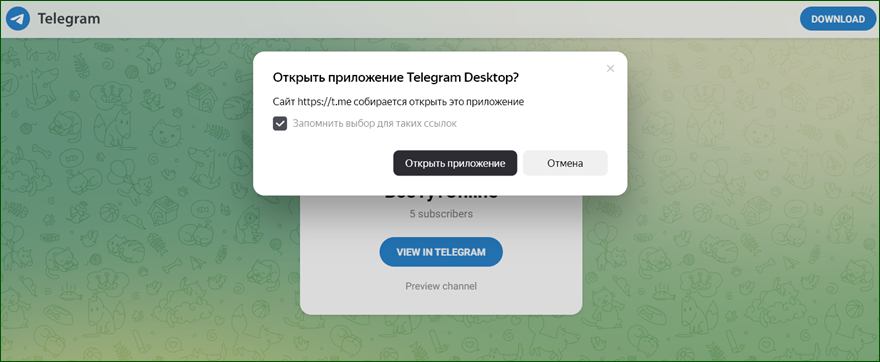
Task: Close the dialog with the X icon
Action: pyautogui.click(x=611, y=68)
